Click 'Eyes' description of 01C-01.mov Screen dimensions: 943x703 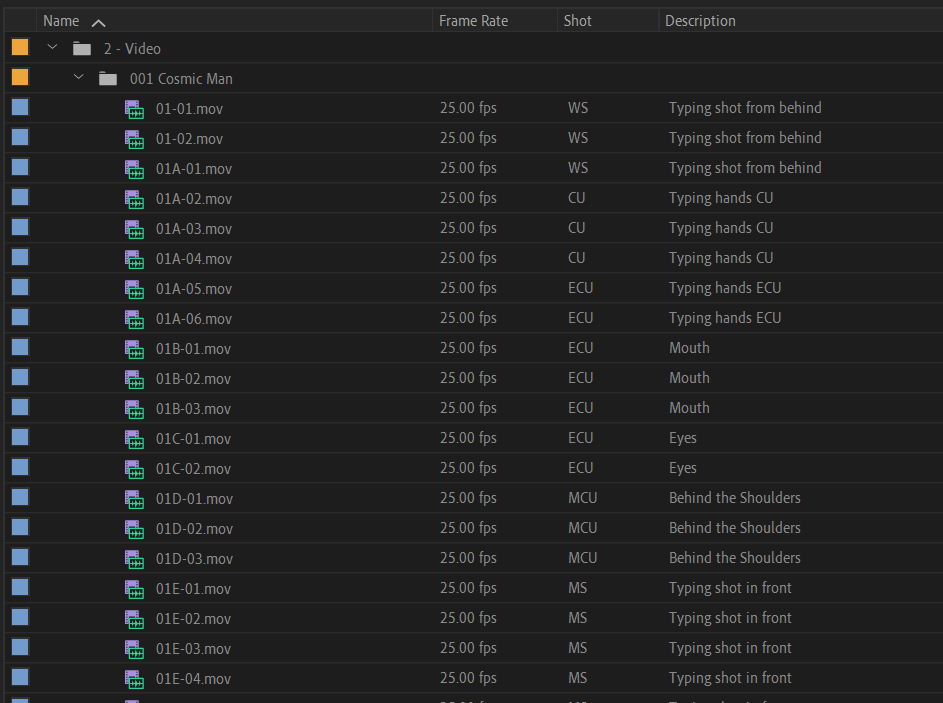pos(683,438)
